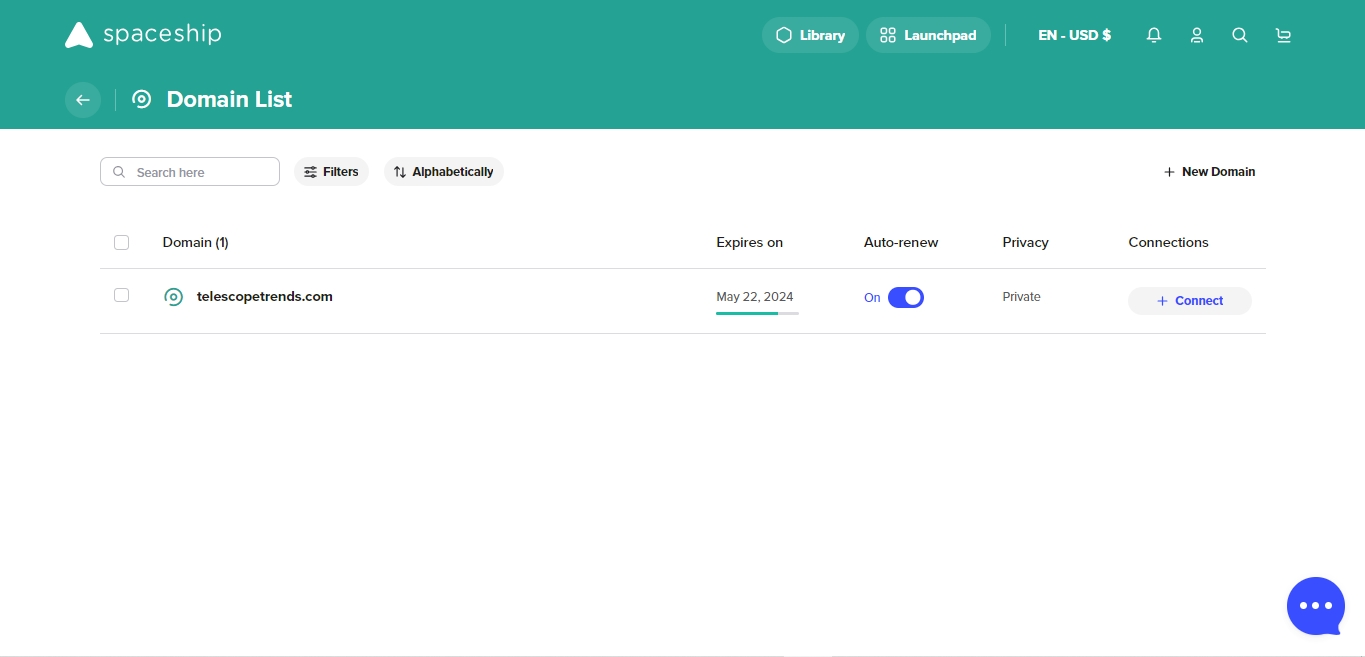Image resolution: width=1365 pixels, height=657 pixels.
Task: Open the Launchpad menu
Action: coord(928,35)
